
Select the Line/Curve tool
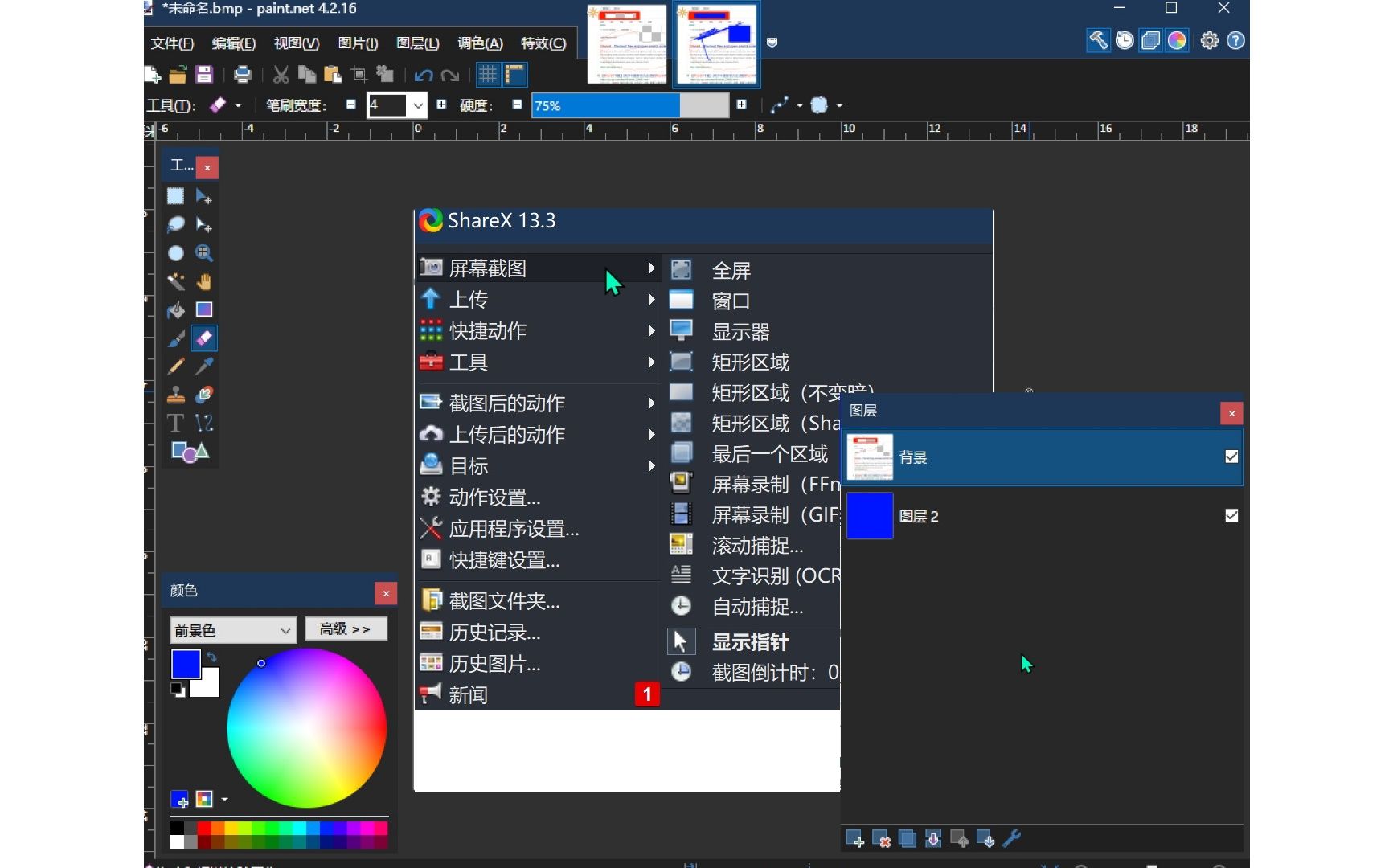click(x=204, y=423)
